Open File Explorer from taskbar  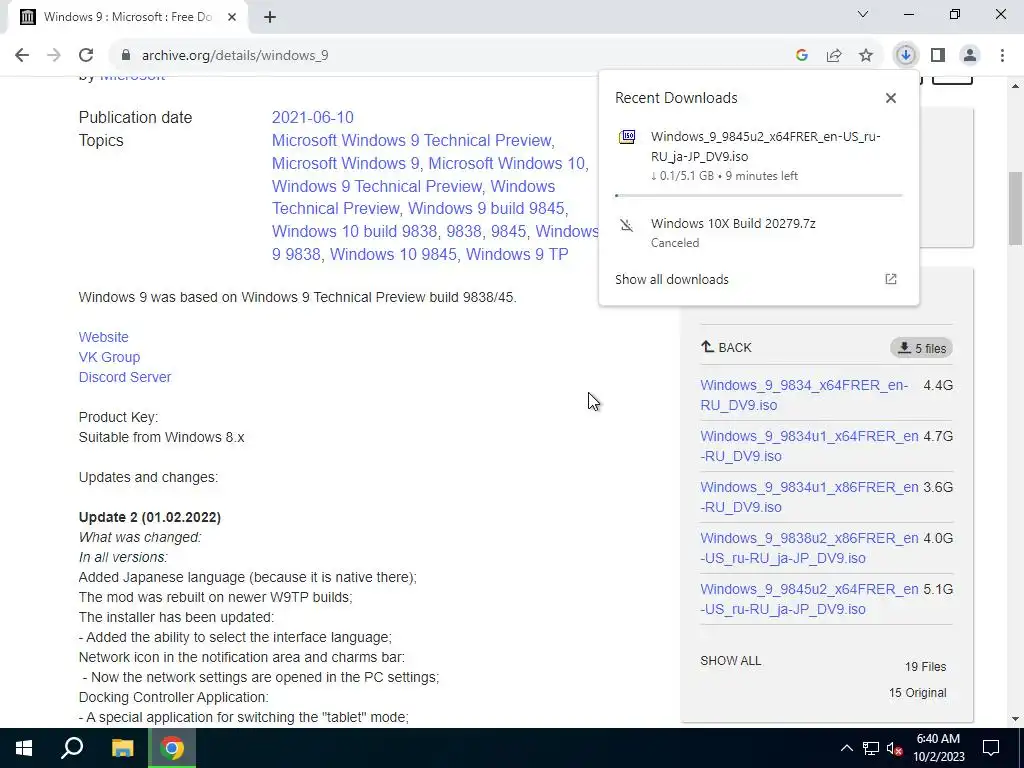point(122,748)
